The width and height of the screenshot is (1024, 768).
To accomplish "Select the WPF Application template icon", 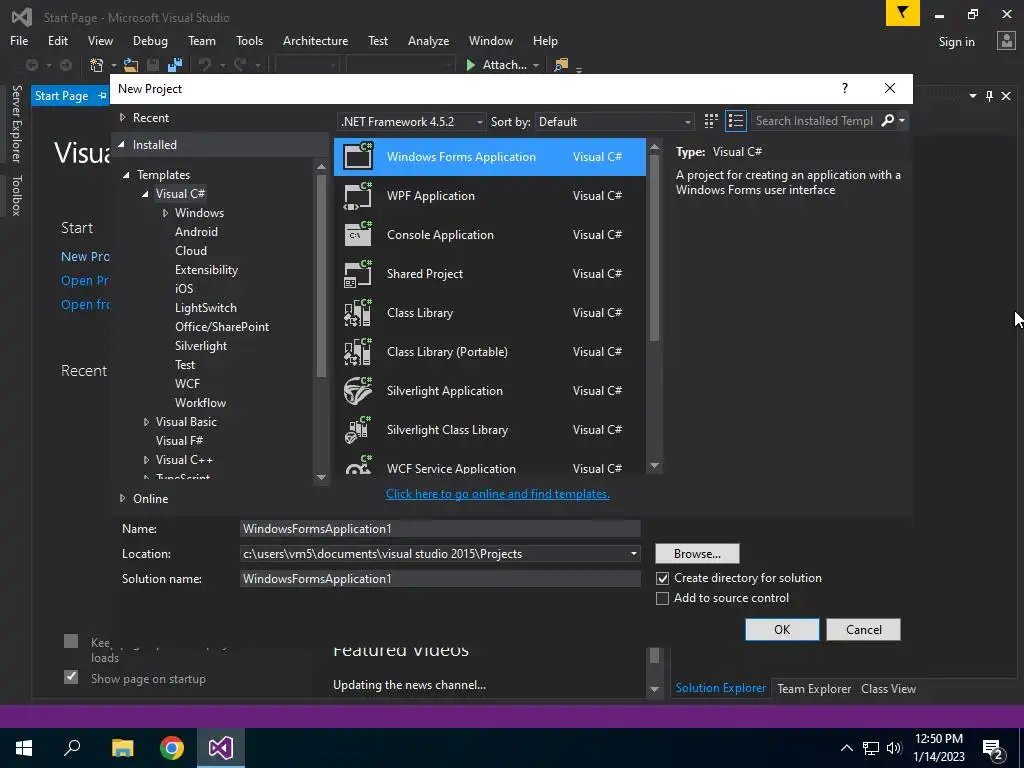I will pos(358,195).
